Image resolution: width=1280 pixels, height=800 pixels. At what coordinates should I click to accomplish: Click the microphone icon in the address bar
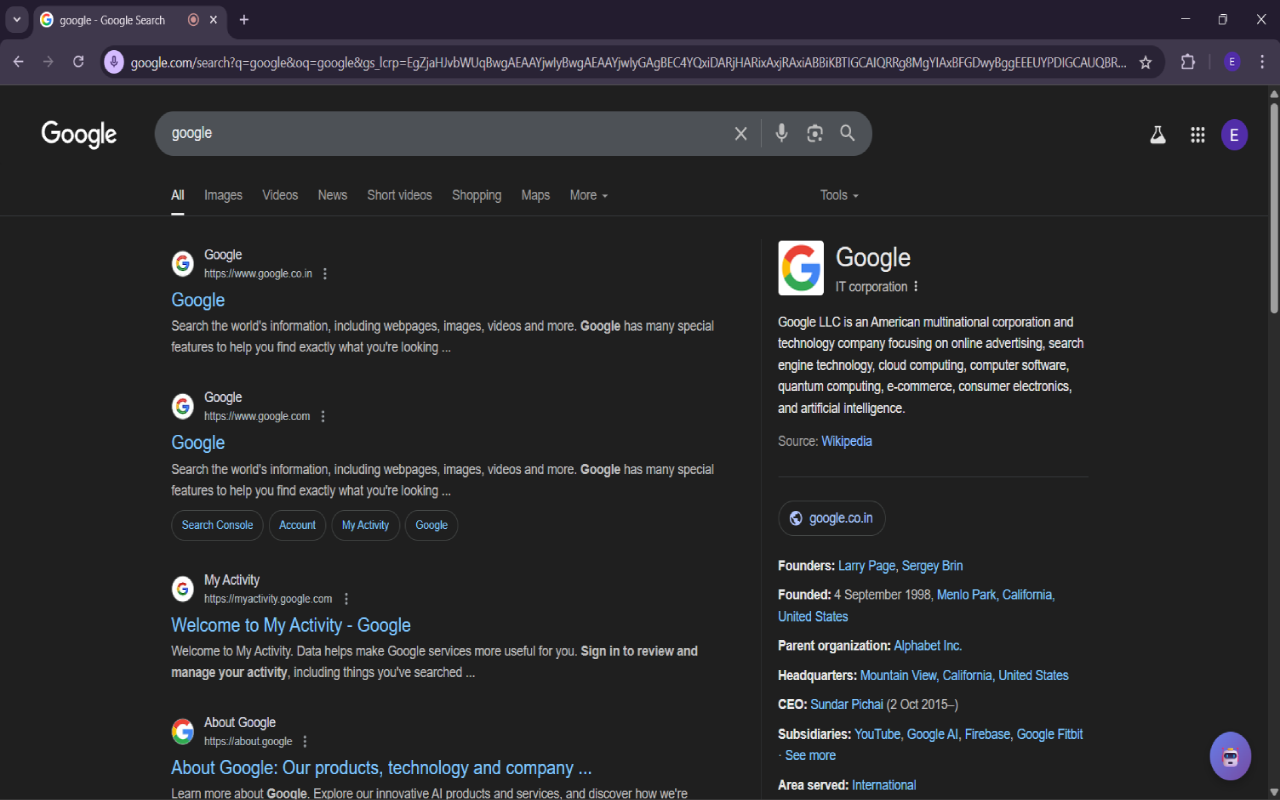click(x=114, y=62)
